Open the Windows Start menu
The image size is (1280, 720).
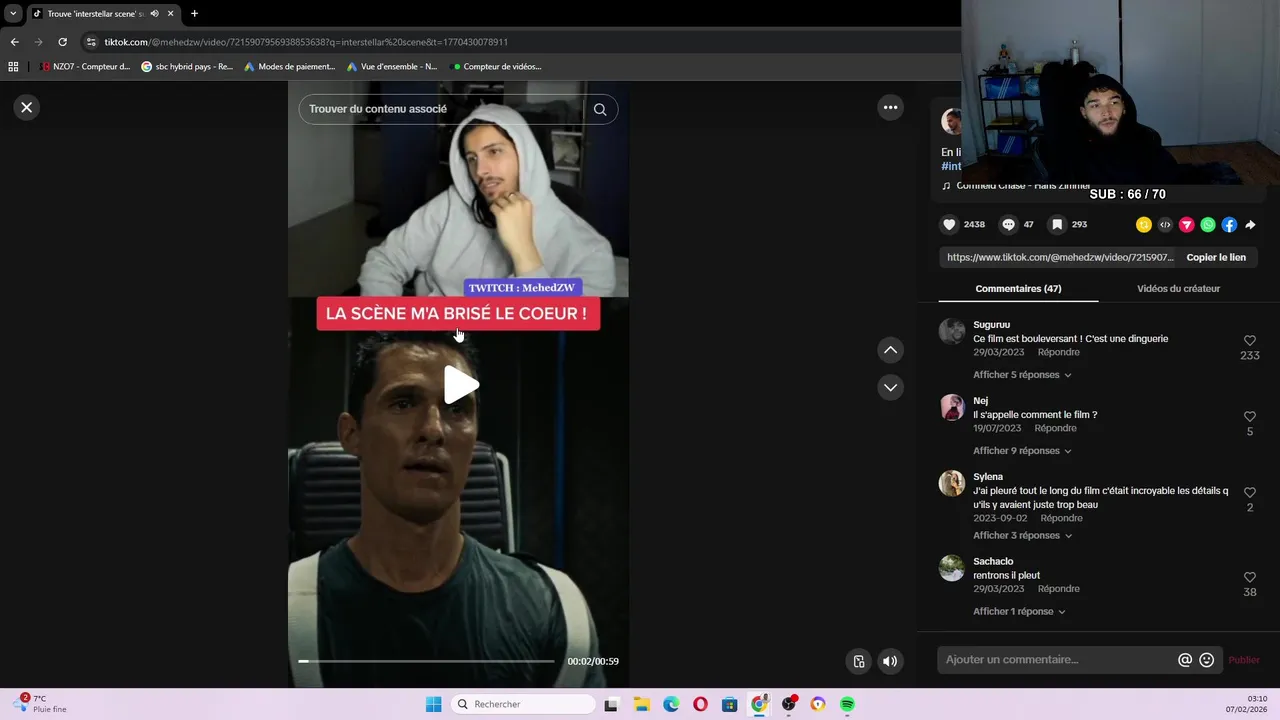[x=433, y=704]
